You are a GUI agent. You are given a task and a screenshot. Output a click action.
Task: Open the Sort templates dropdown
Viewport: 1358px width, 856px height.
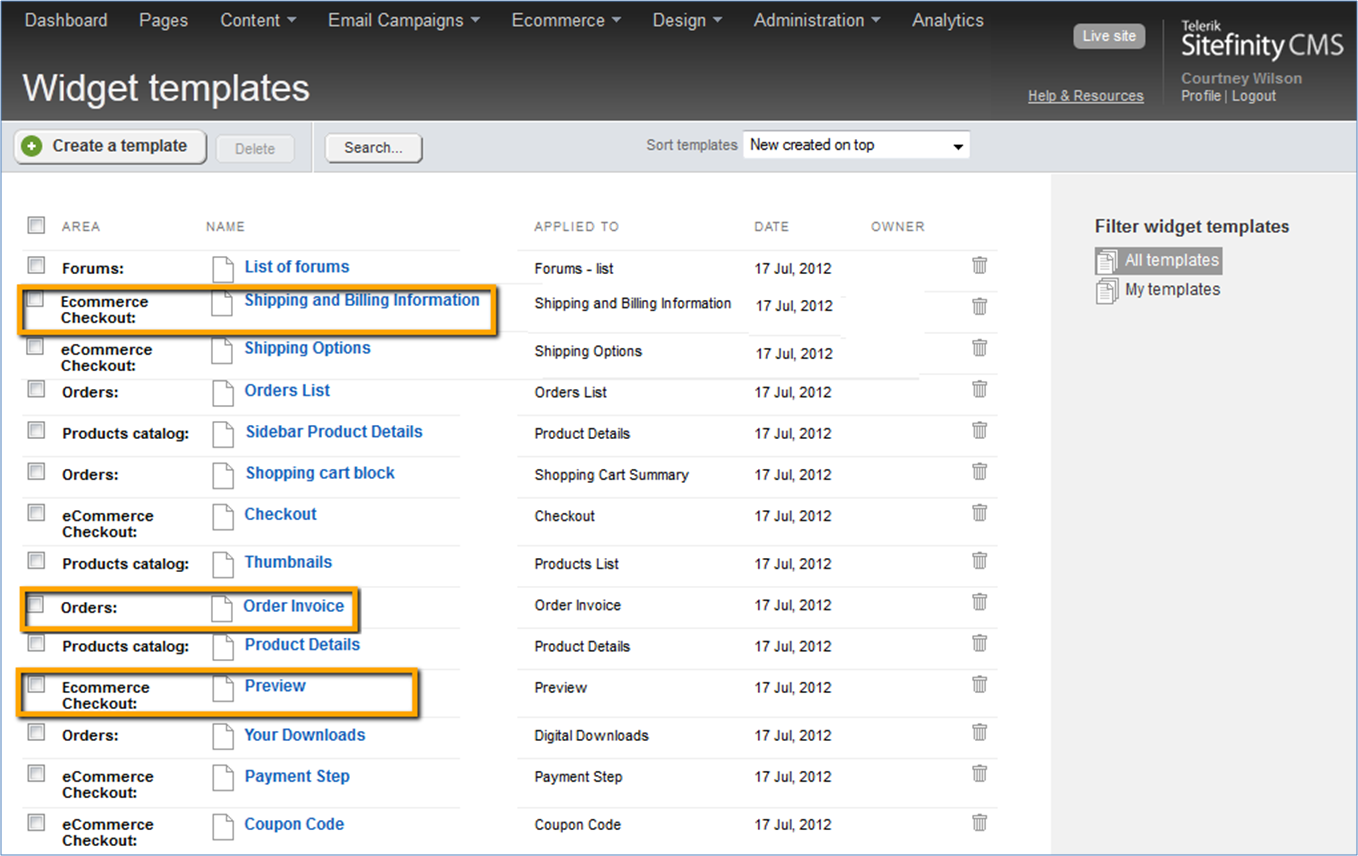(856, 146)
